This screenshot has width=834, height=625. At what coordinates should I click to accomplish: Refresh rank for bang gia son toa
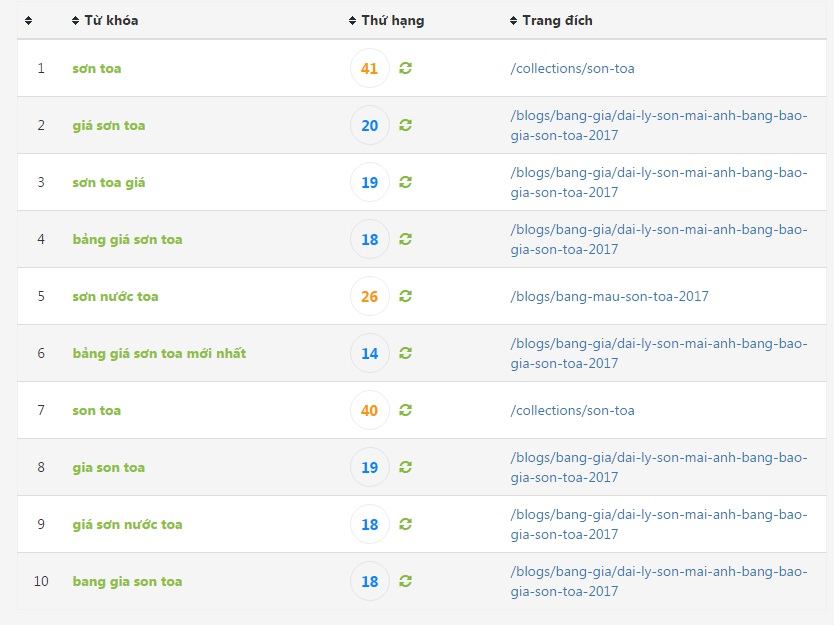pyautogui.click(x=405, y=581)
